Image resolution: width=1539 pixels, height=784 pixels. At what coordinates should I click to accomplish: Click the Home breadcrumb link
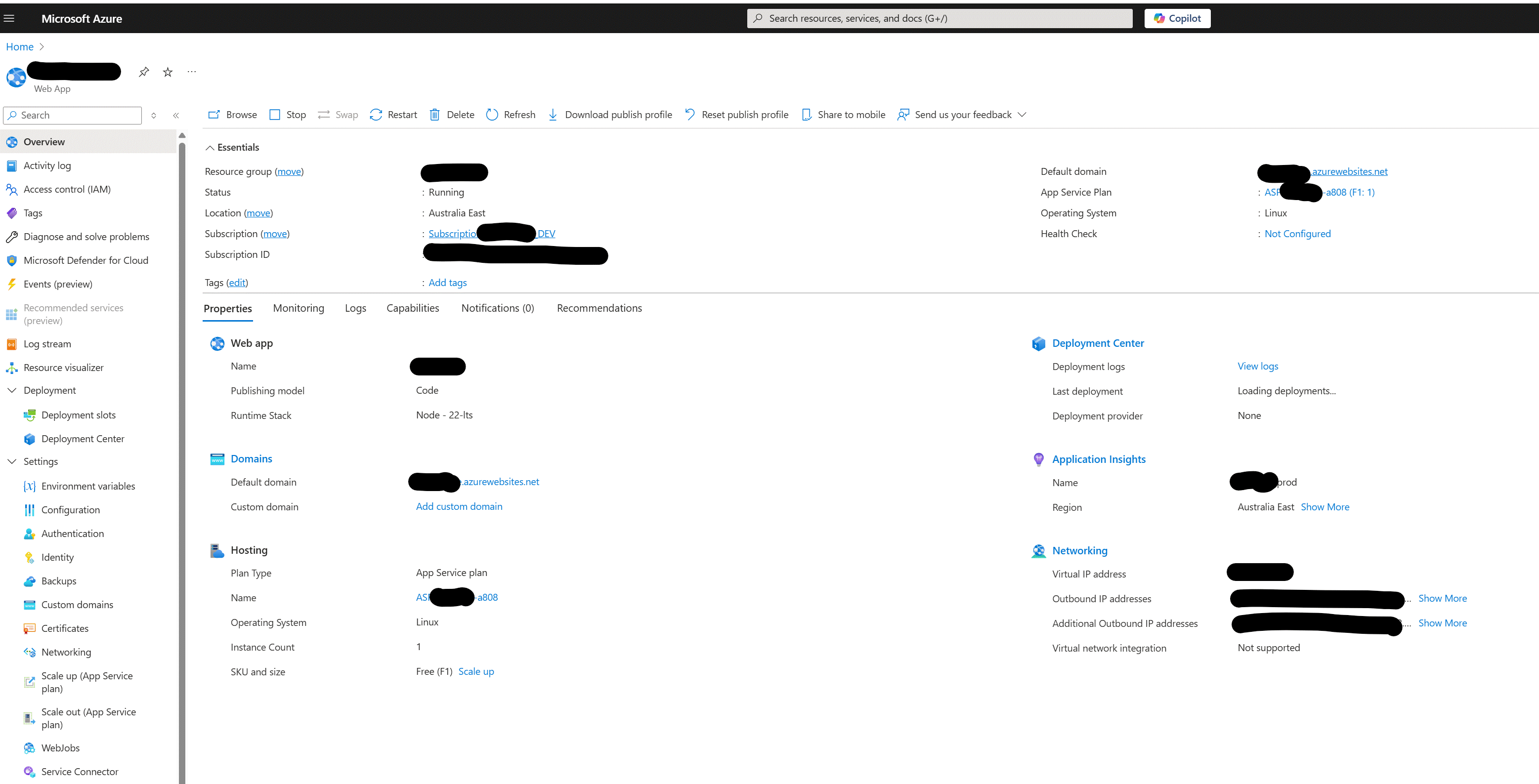[x=20, y=46]
